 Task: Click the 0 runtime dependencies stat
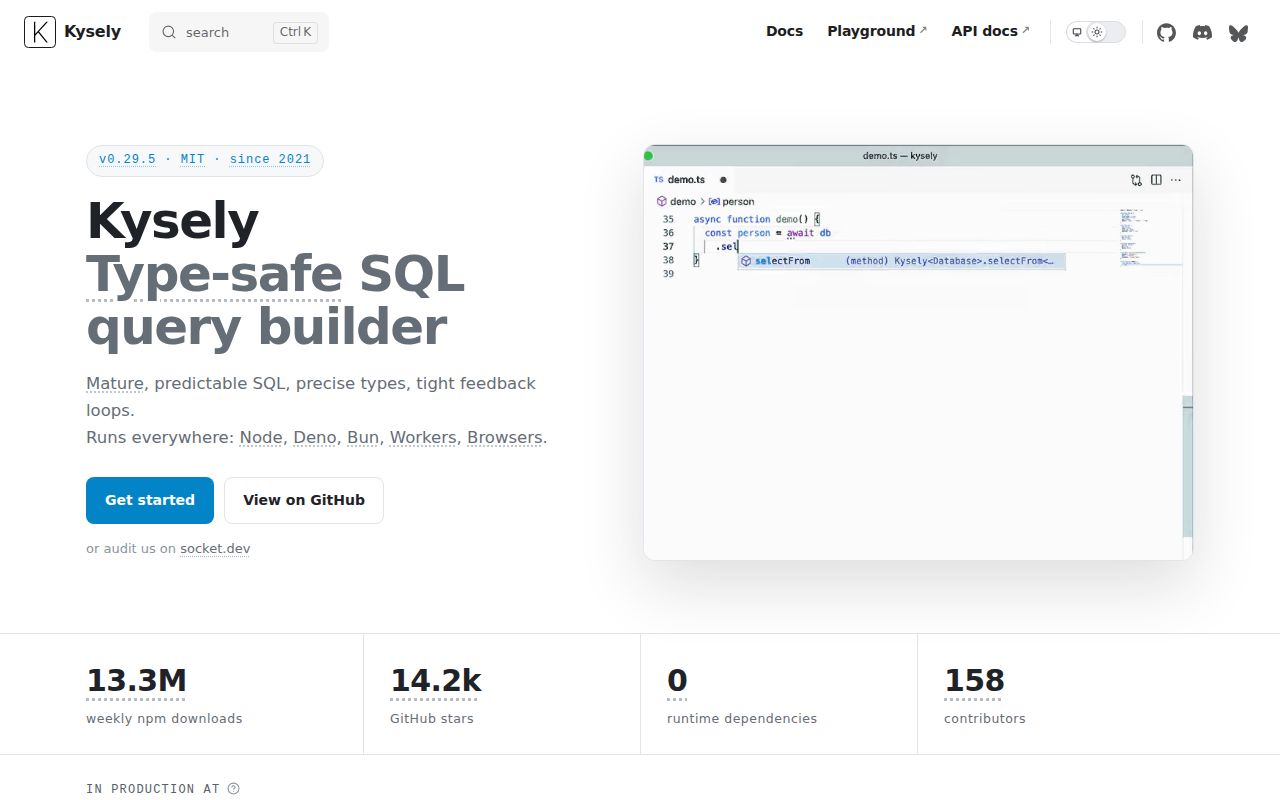pos(677,681)
